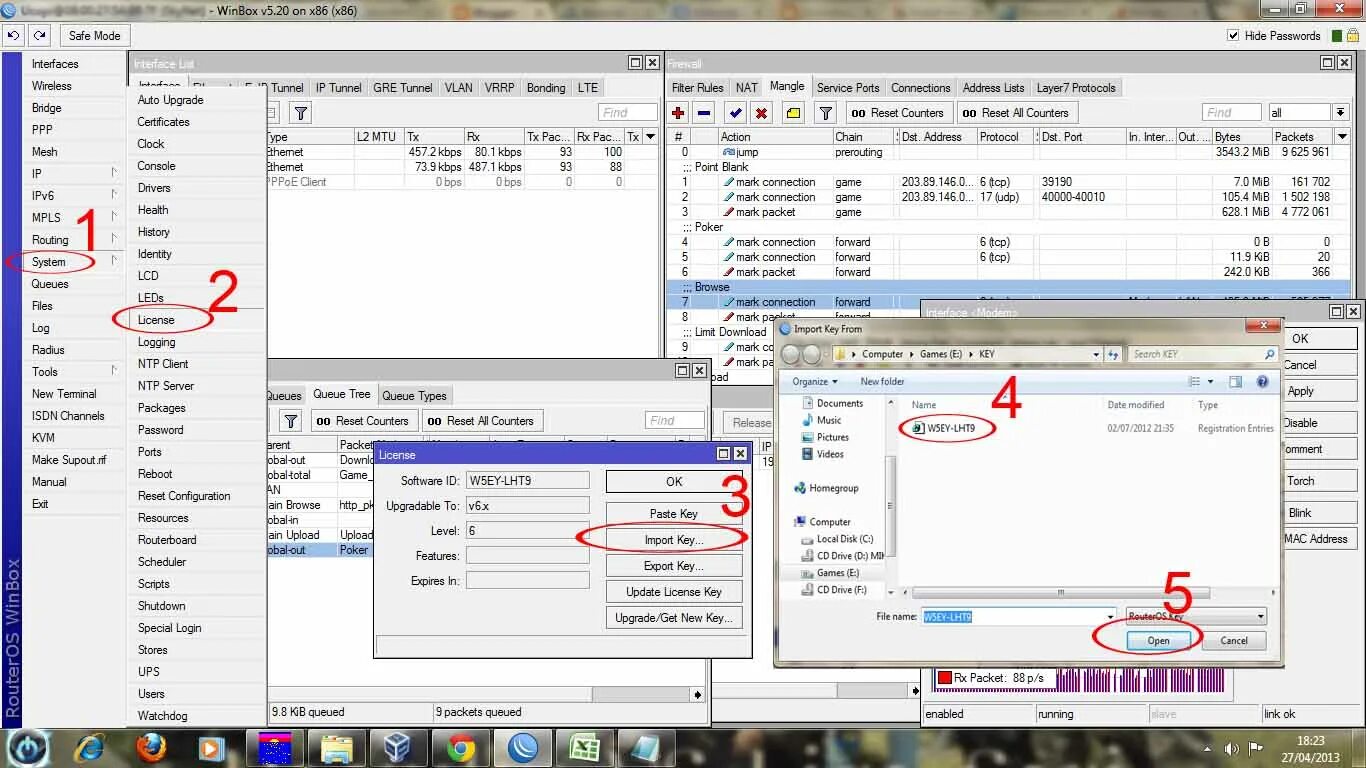
Task: Click the Find field in Firewall window
Action: coord(1230,113)
